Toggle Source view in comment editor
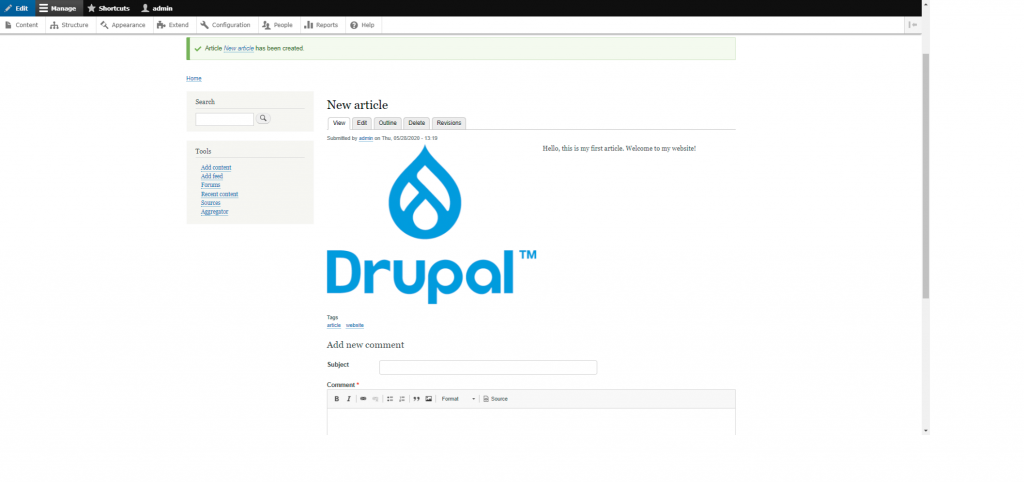Image resolution: width=1024 pixels, height=483 pixels. [x=496, y=399]
